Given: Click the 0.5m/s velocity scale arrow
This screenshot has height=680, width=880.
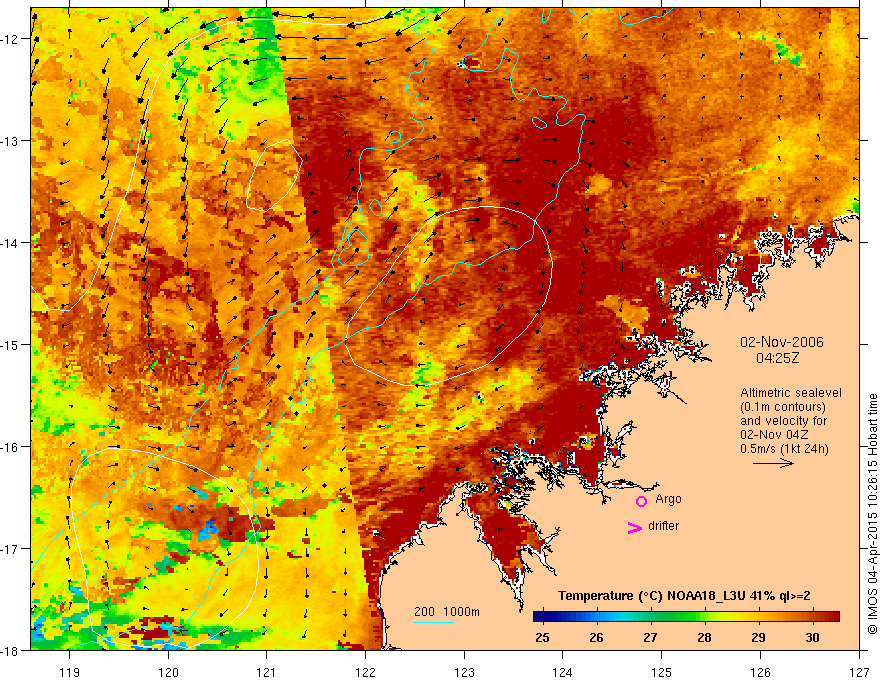Looking at the screenshot, I should (773, 463).
